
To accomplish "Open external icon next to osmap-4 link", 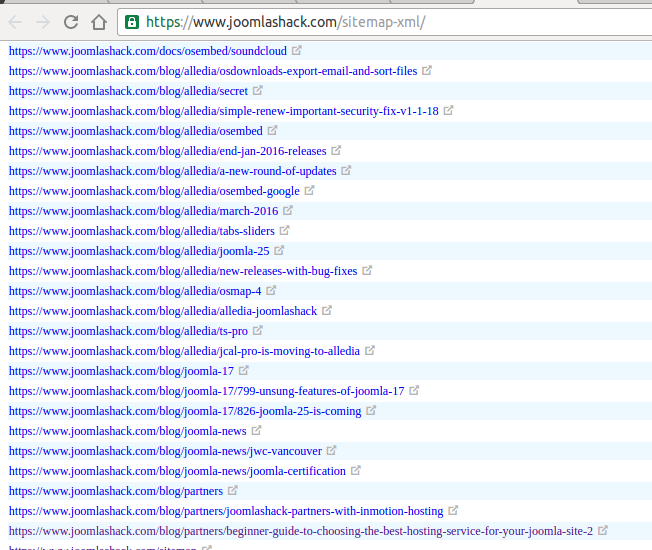I will tap(271, 290).
